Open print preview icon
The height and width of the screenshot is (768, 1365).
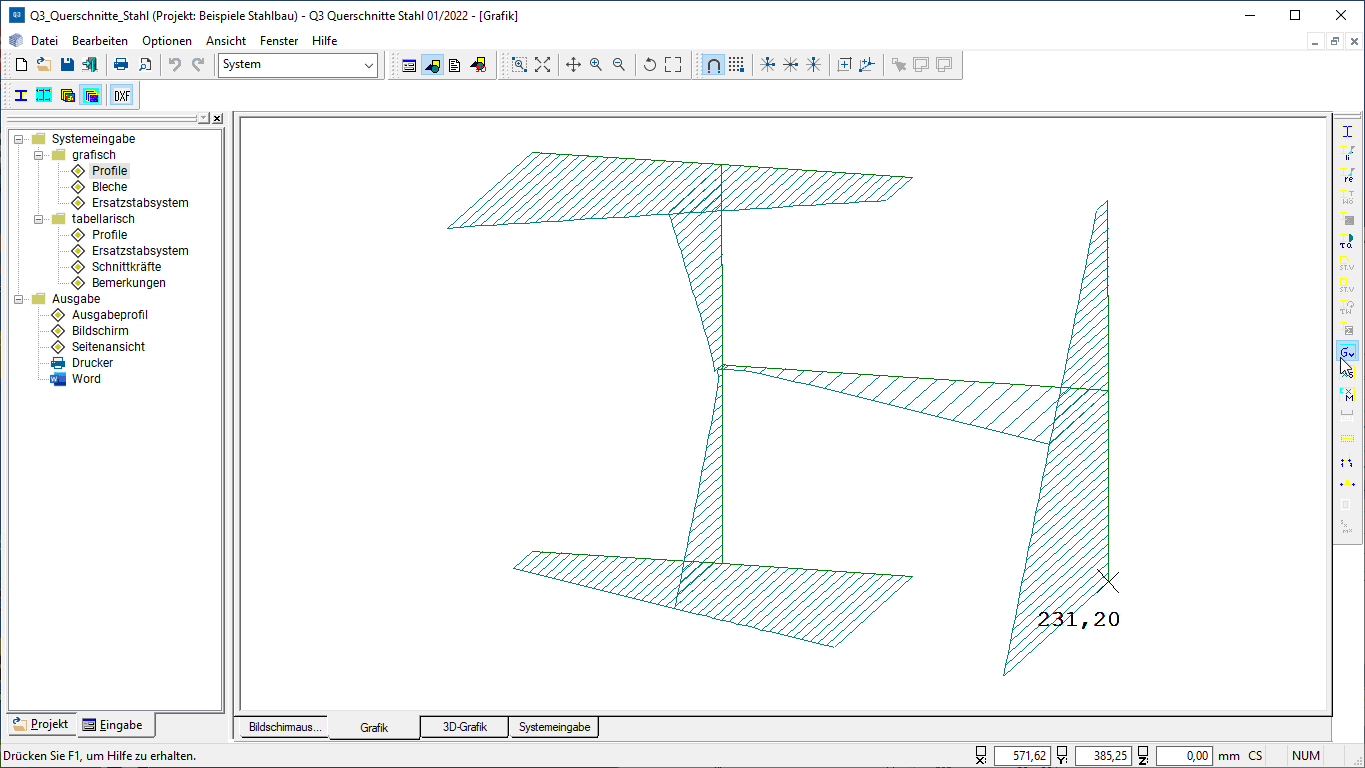[x=145, y=64]
